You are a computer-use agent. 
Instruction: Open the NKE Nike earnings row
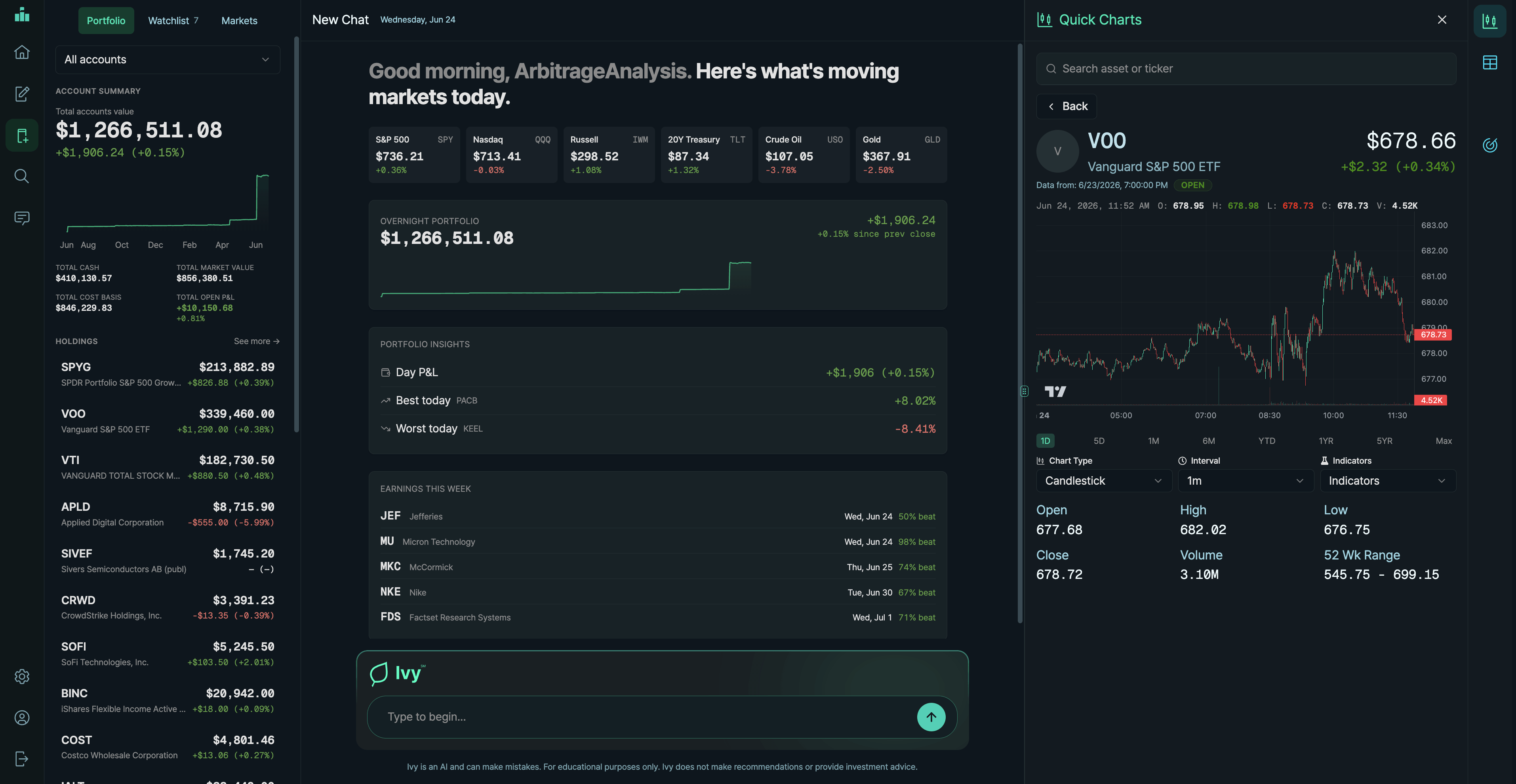coord(657,592)
